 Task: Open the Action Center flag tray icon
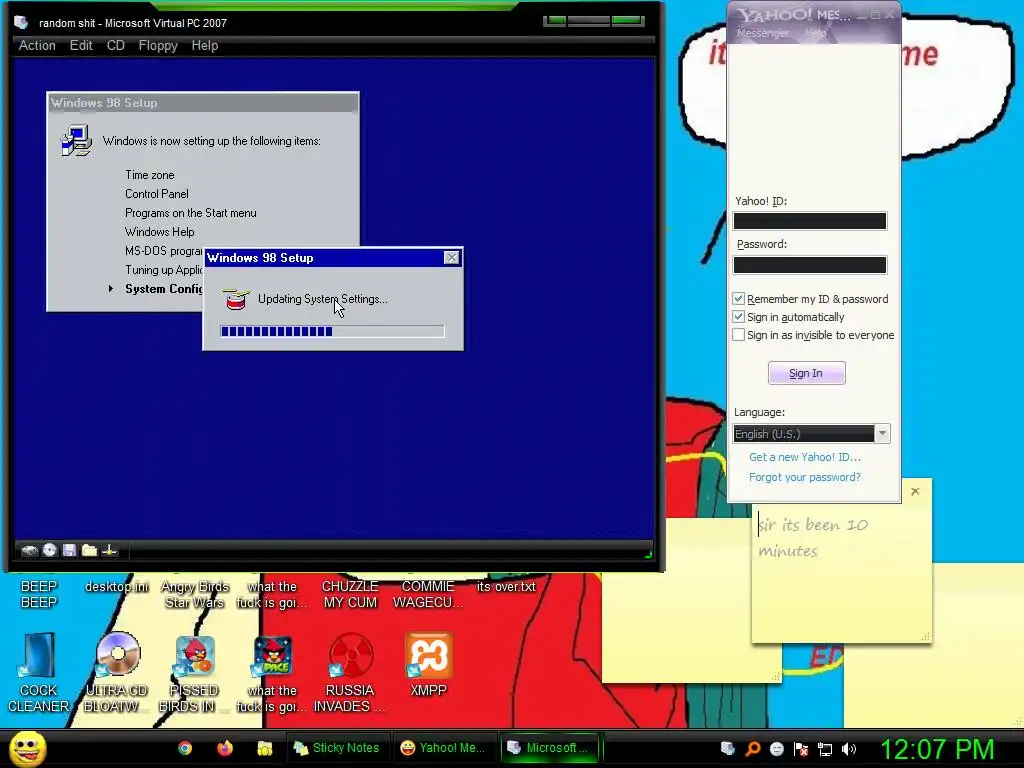pos(801,749)
